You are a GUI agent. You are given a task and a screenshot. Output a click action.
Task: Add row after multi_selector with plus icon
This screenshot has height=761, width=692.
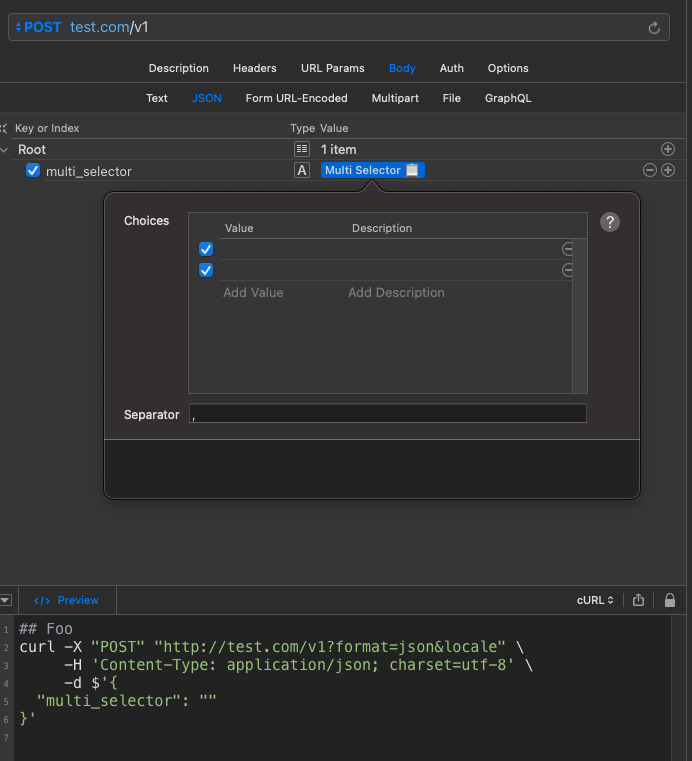click(668, 170)
